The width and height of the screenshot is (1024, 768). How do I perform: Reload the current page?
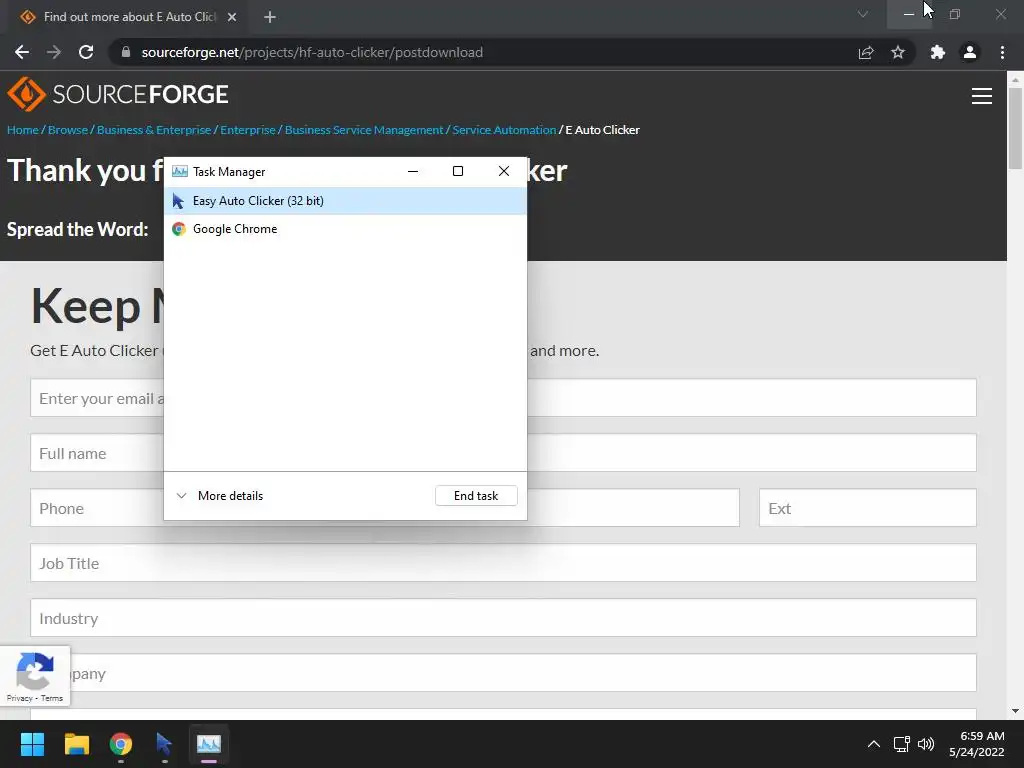pyautogui.click(x=86, y=52)
